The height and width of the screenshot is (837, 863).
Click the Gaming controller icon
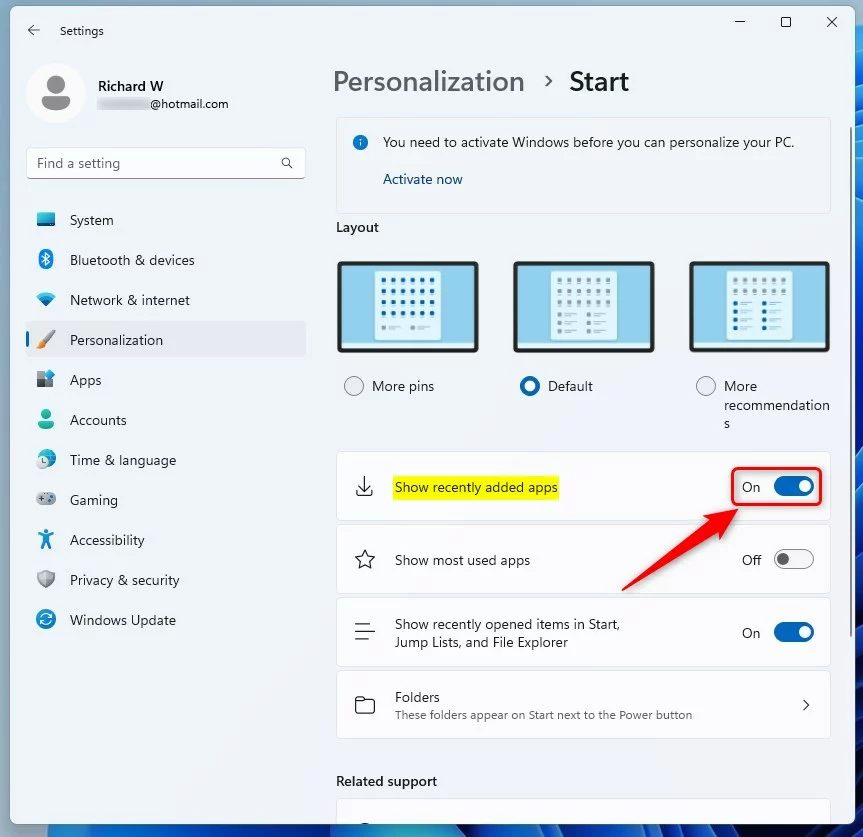click(x=45, y=500)
